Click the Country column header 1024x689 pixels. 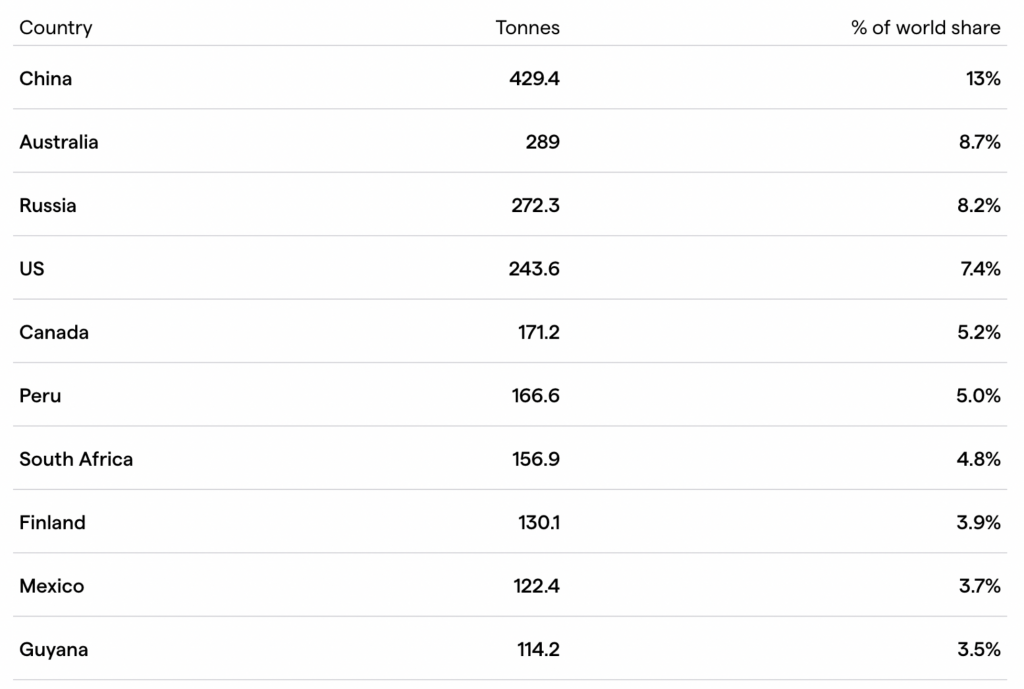coord(56,27)
